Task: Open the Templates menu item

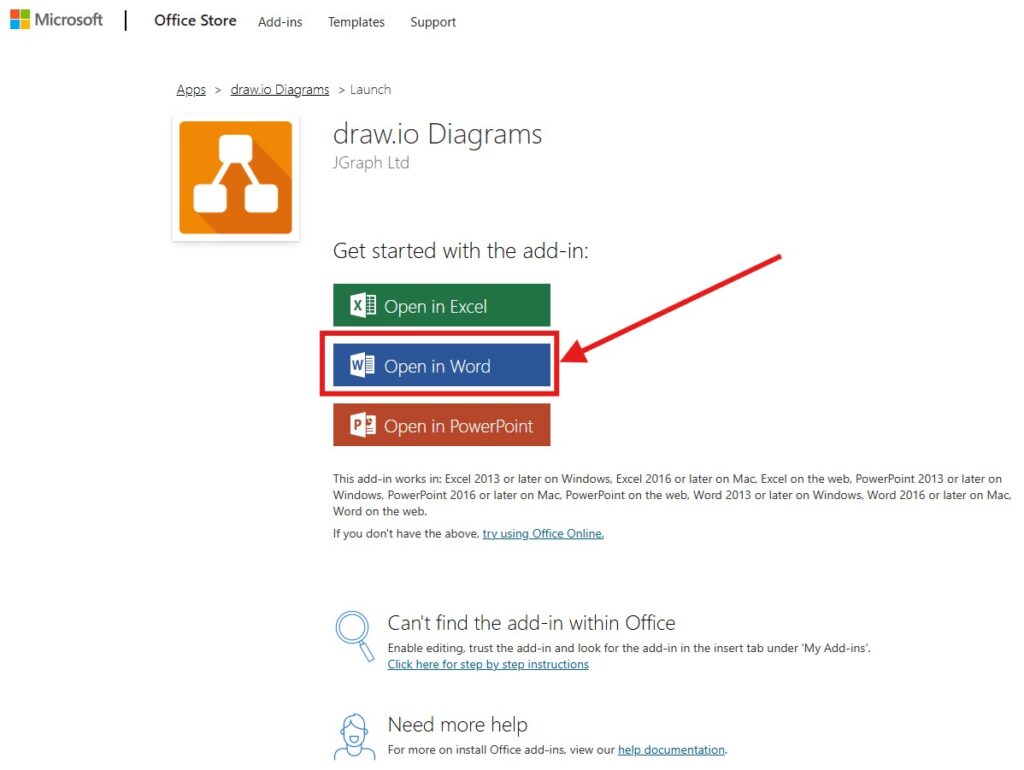Action: 356,22
